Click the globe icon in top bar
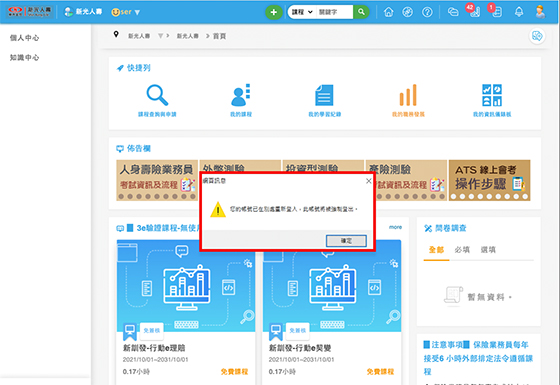 [x=408, y=12]
